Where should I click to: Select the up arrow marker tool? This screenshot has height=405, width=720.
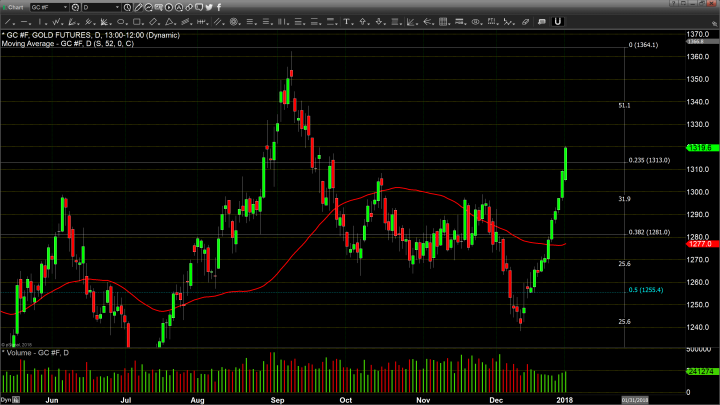coord(363,22)
